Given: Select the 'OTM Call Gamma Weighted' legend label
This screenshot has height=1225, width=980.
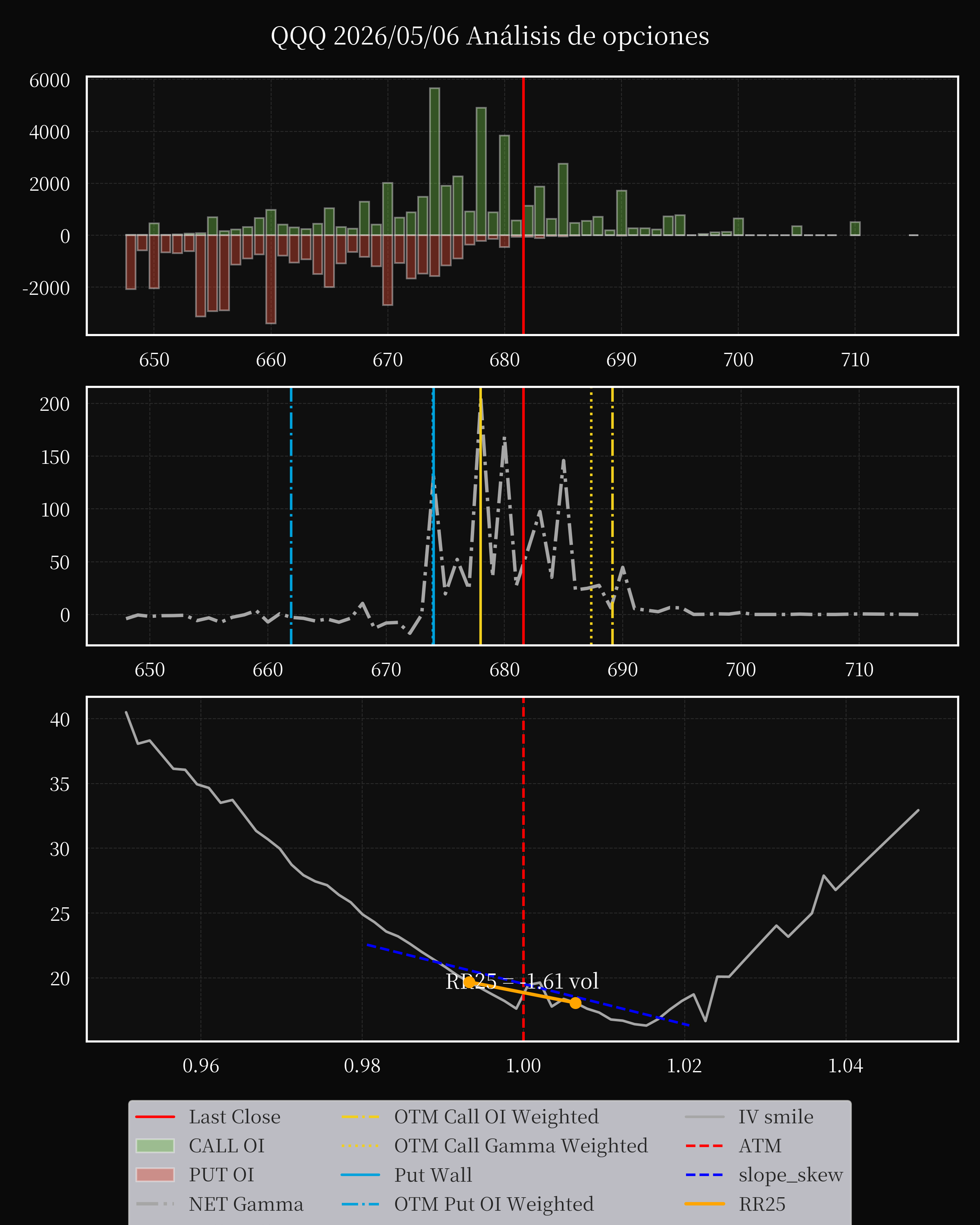Looking at the screenshot, I should click(x=521, y=1145).
